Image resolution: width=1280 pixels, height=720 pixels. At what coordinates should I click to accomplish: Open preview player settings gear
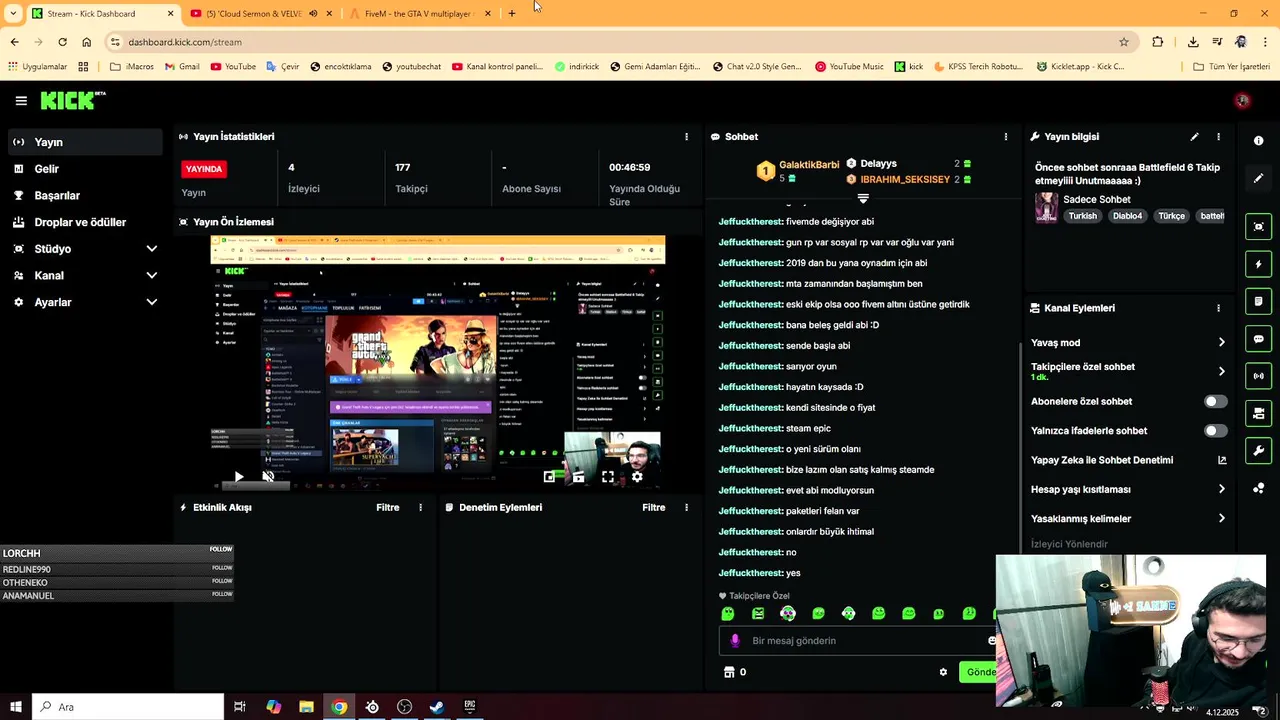tap(637, 477)
